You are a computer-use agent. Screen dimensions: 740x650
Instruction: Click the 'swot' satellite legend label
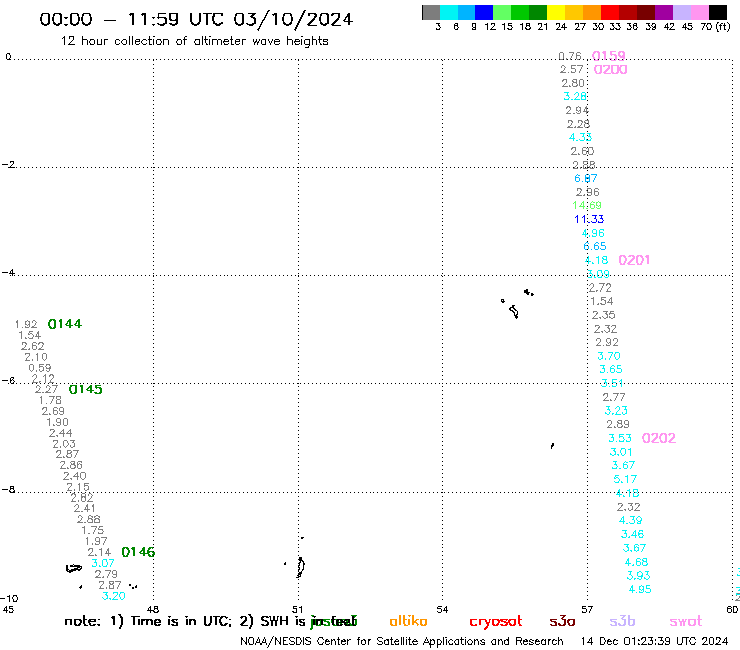[686, 621]
